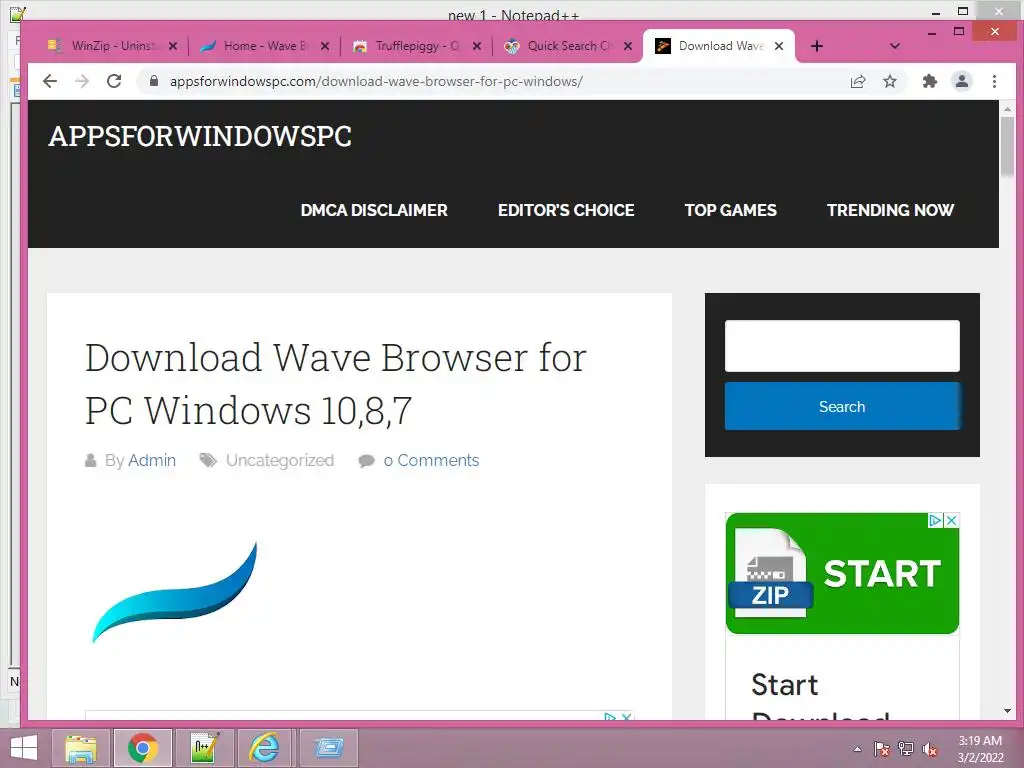This screenshot has height=768, width=1024.
Task: Open the TRENDING NOW menu item
Action: tap(890, 210)
